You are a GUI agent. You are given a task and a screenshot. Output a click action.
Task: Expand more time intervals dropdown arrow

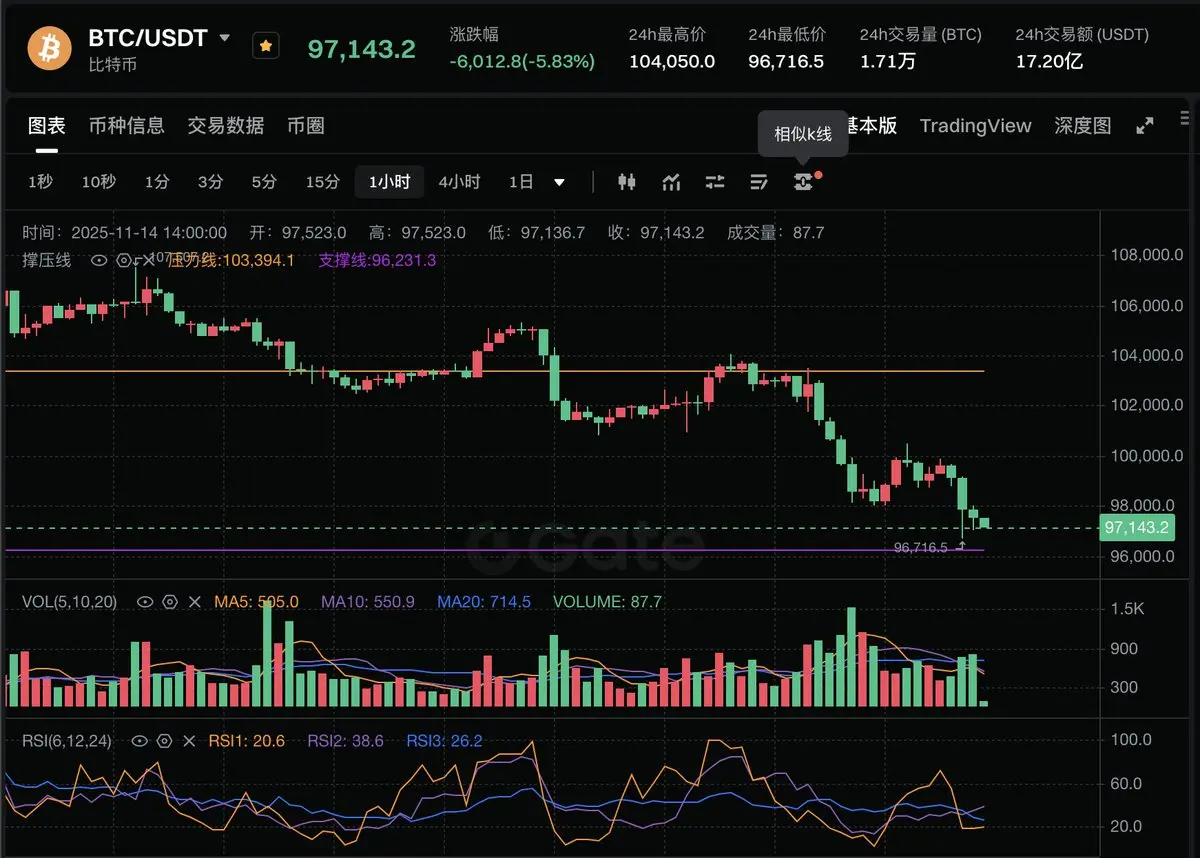pyautogui.click(x=559, y=183)
